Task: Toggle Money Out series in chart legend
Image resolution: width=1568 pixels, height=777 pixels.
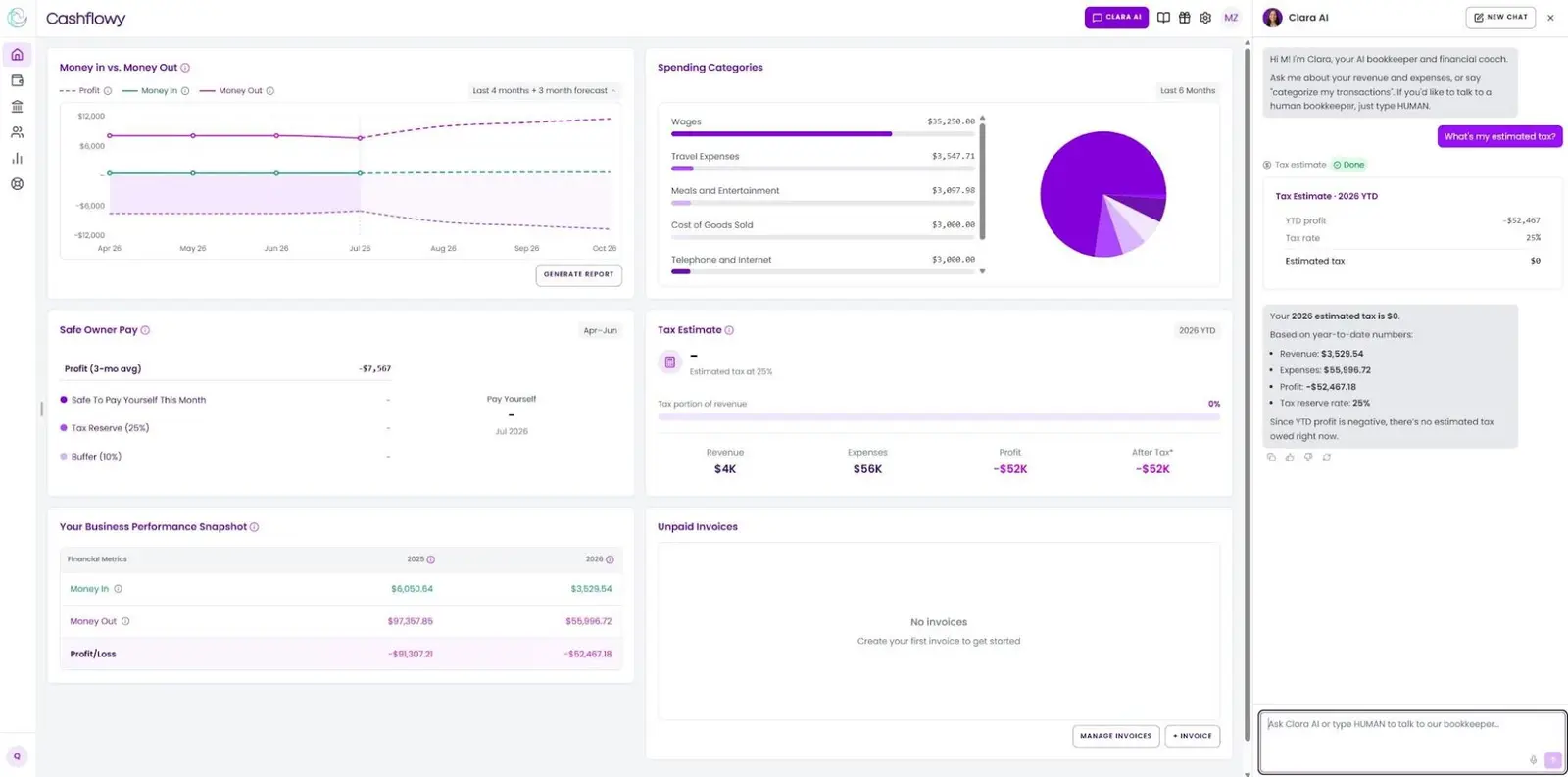Action: [231, 91]
